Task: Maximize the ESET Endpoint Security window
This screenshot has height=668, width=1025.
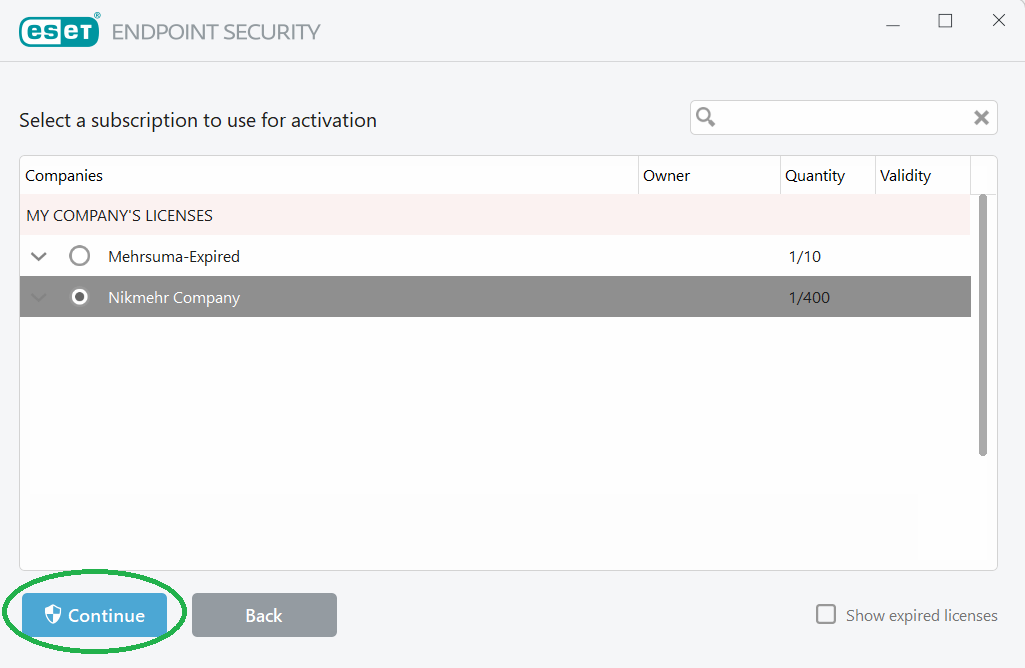Action: 945,21
